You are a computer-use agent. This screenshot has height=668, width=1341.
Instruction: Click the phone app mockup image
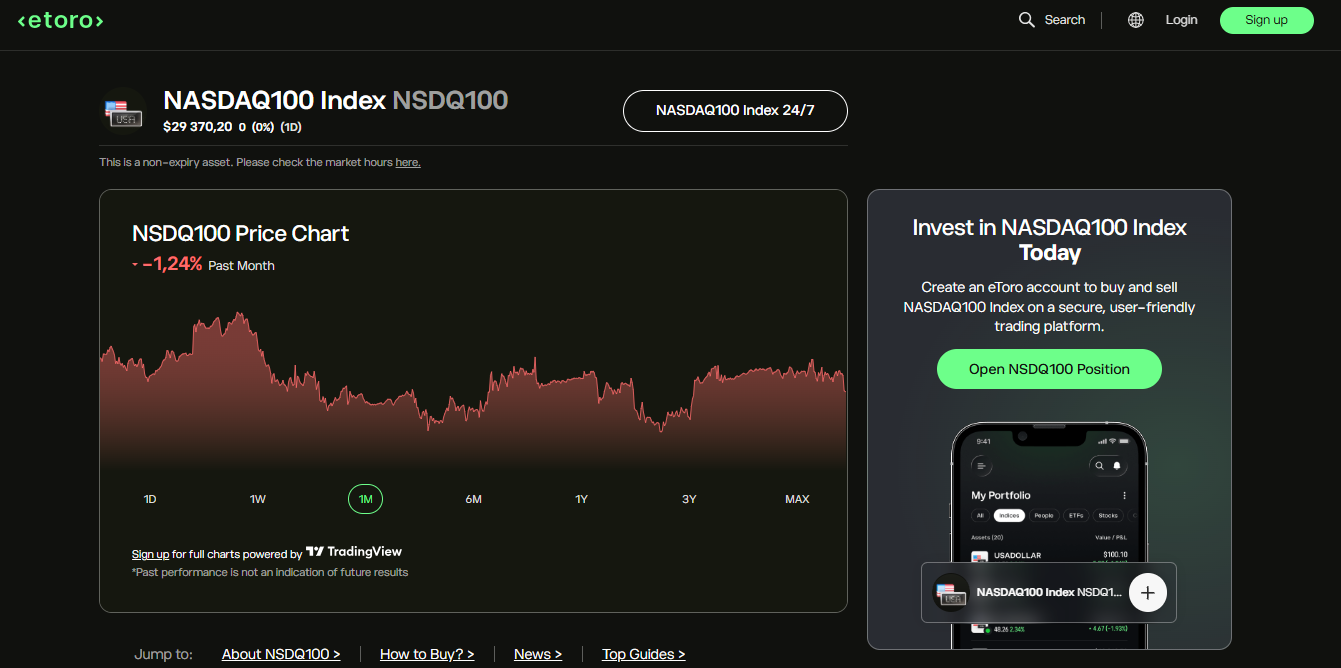[x=1049, y=535]
